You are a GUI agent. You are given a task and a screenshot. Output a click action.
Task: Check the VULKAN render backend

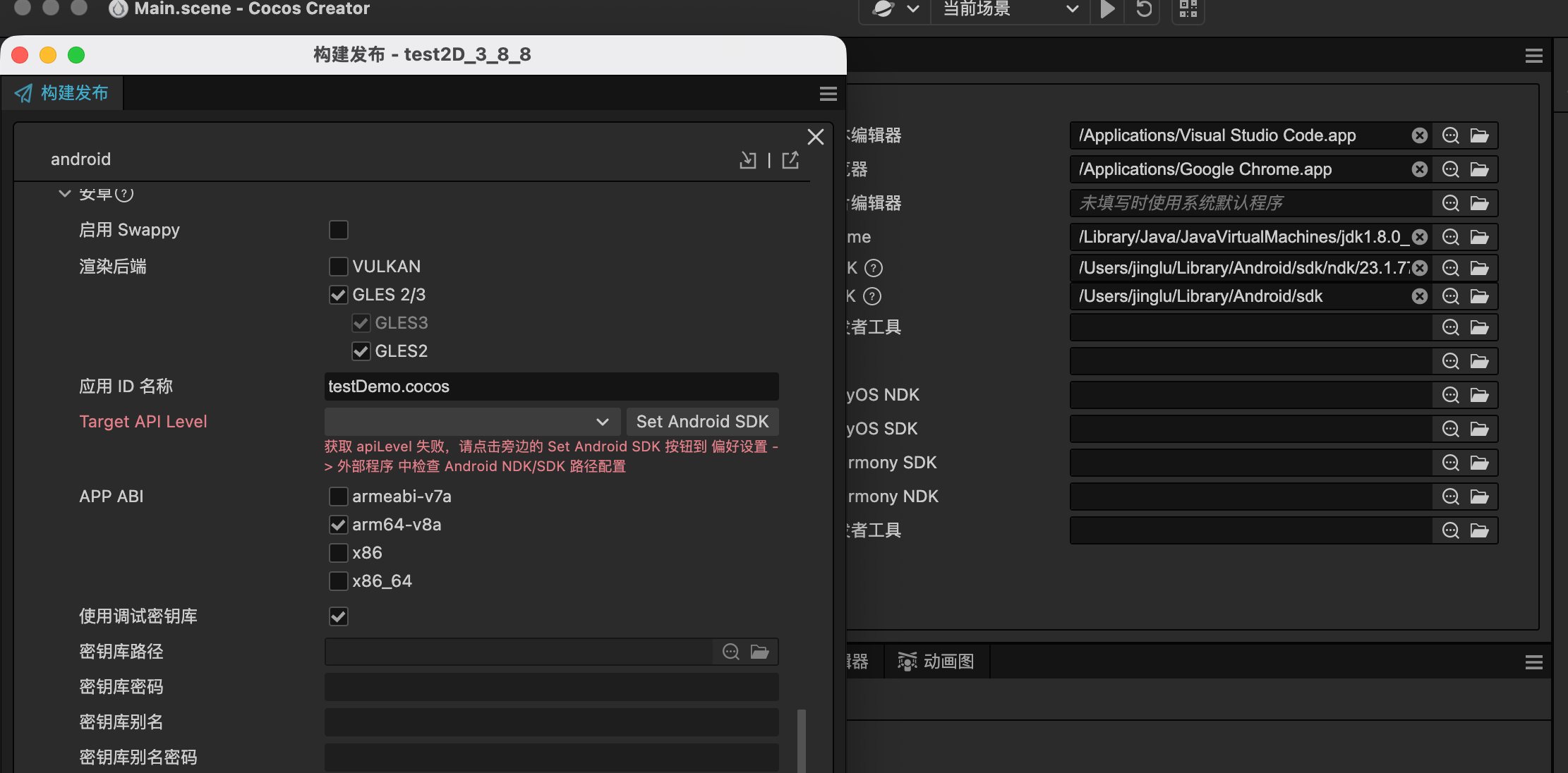point(339,267)
